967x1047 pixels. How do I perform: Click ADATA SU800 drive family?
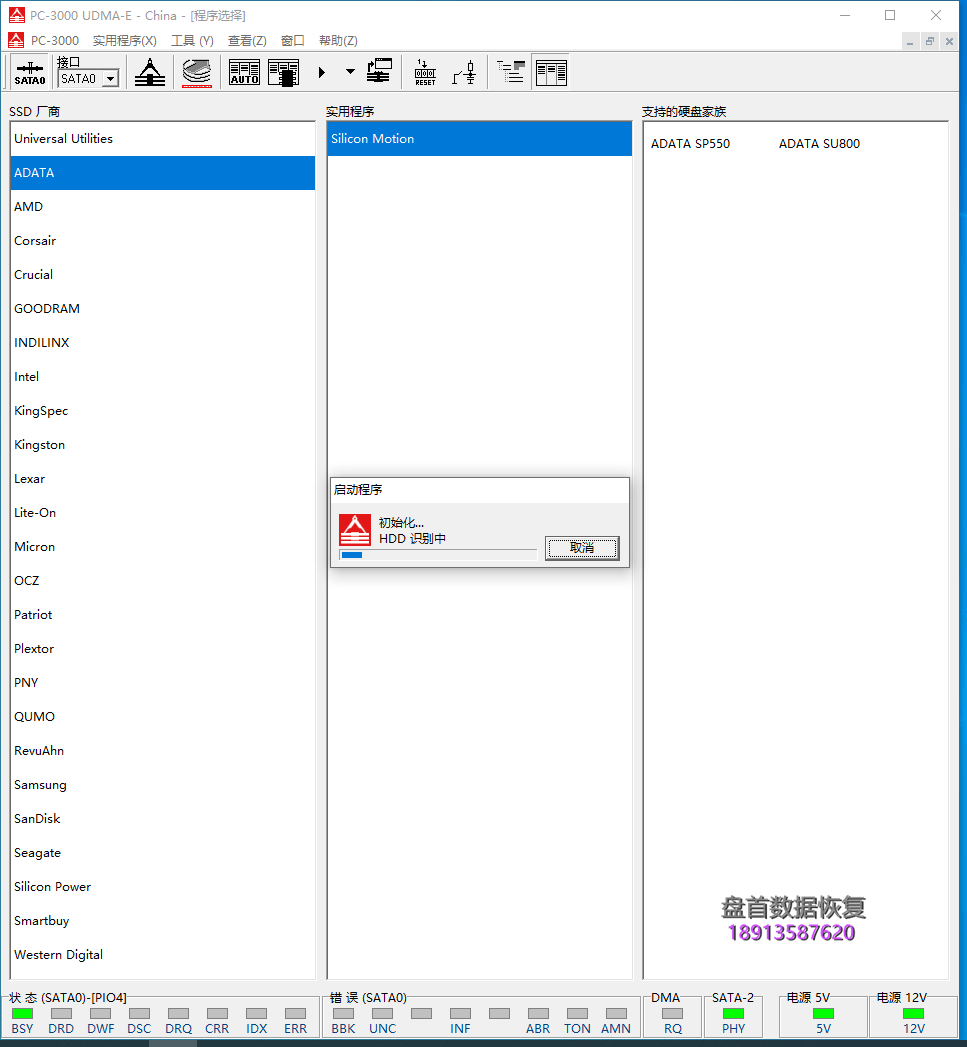point(819,144)
